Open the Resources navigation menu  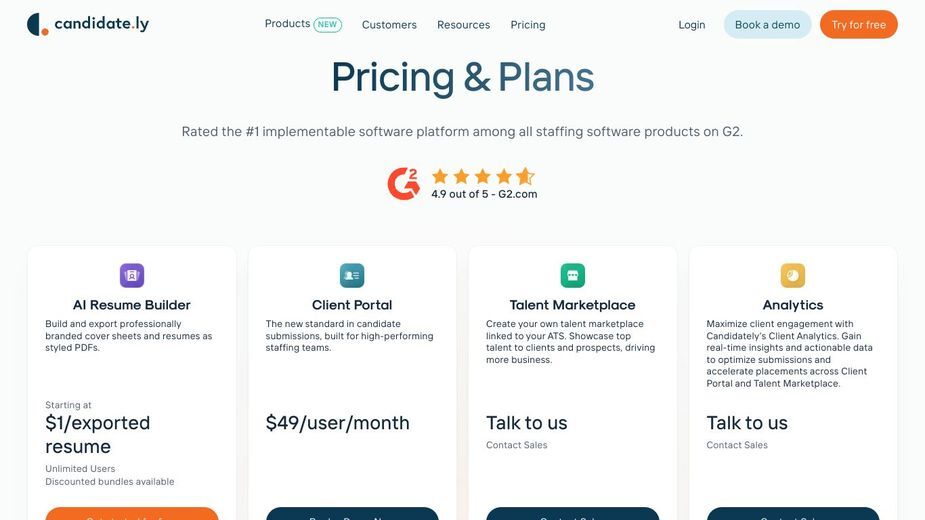point(464,25)
